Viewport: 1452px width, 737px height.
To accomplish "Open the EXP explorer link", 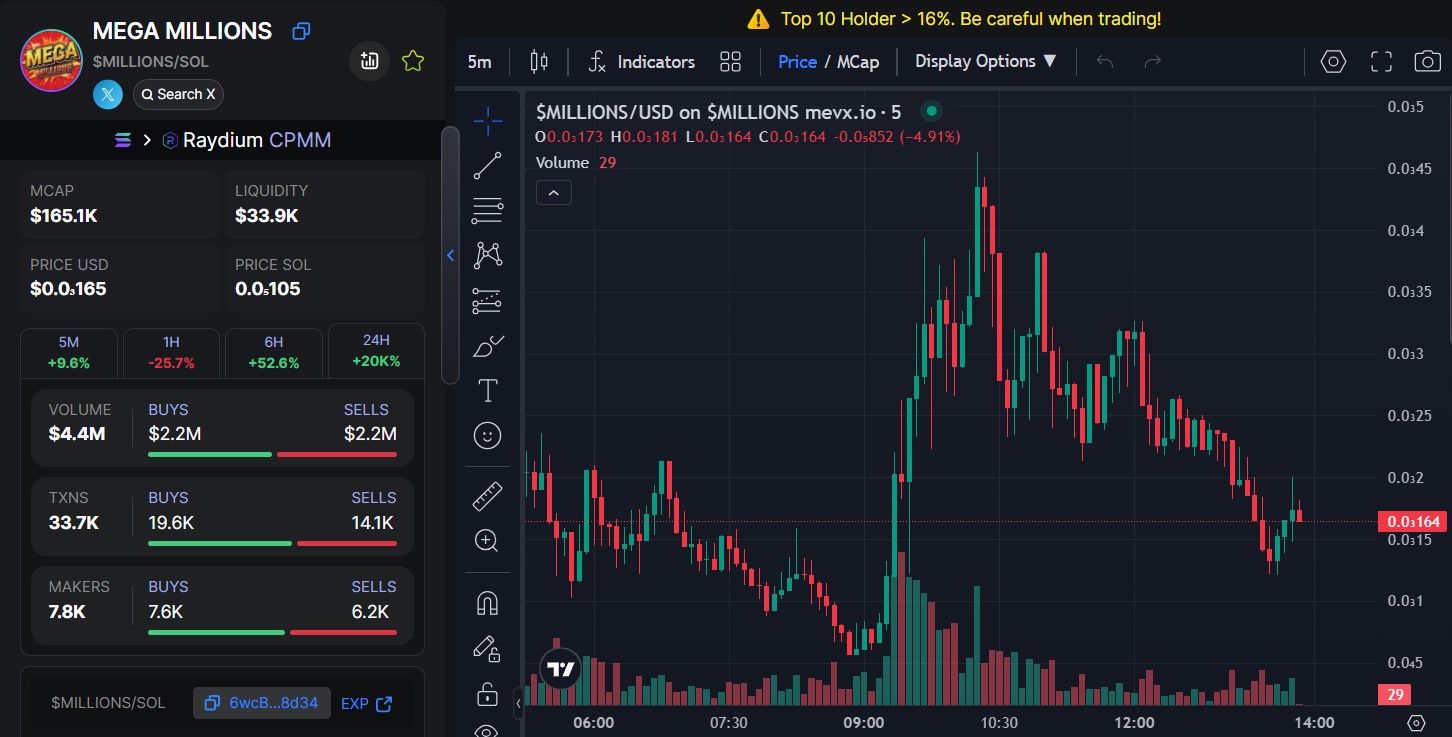I will point(366,703).
